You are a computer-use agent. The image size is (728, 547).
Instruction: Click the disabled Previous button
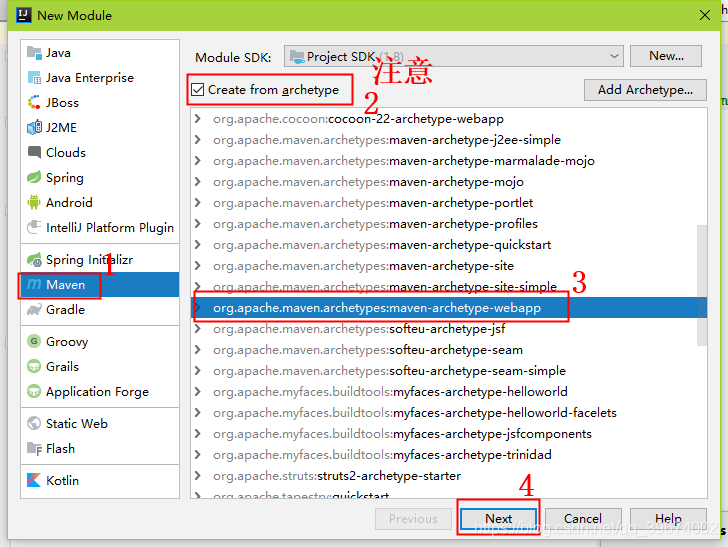[413, 518]
